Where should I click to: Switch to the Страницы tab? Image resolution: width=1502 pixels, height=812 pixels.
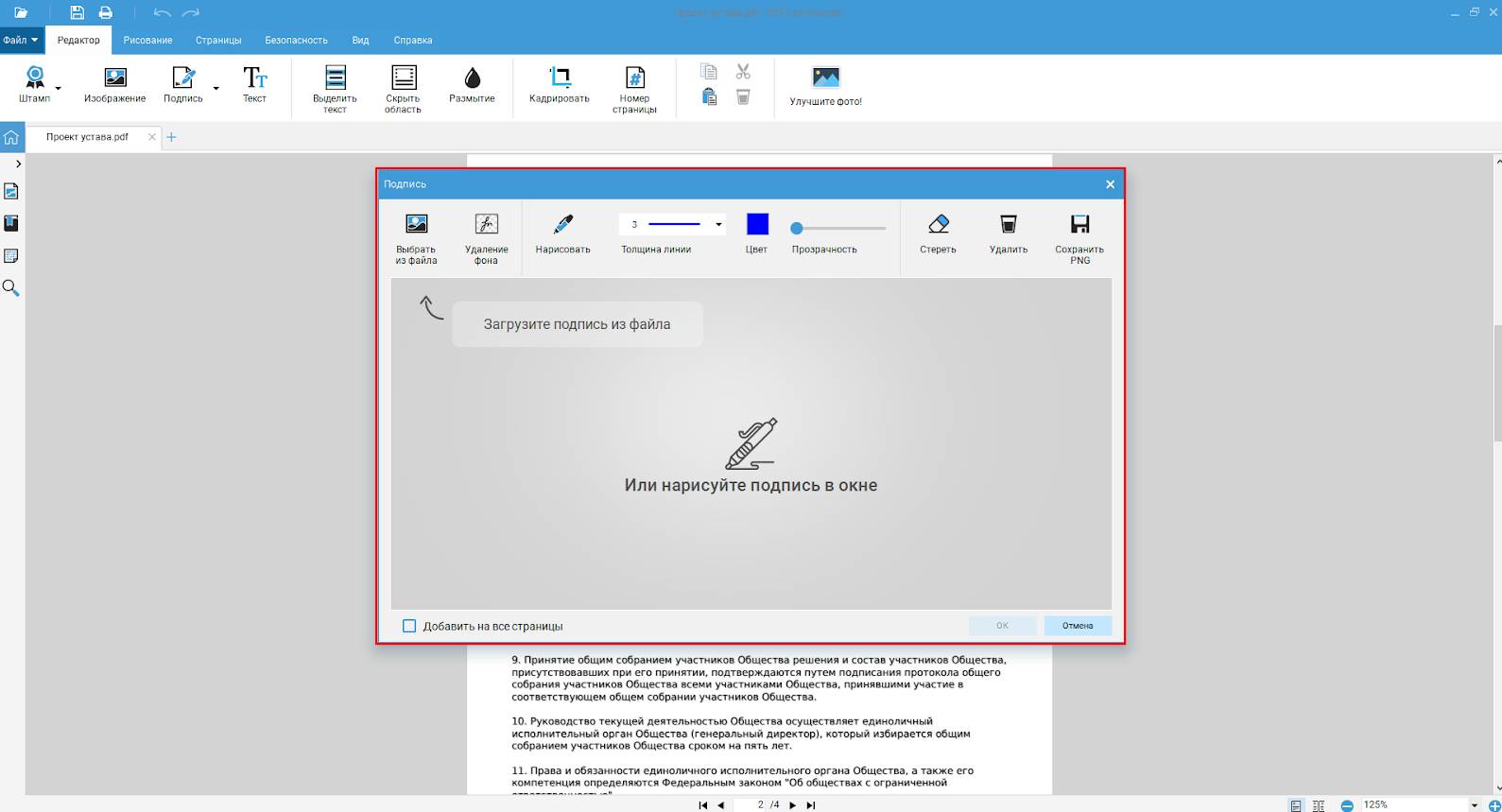pos(218,41)
